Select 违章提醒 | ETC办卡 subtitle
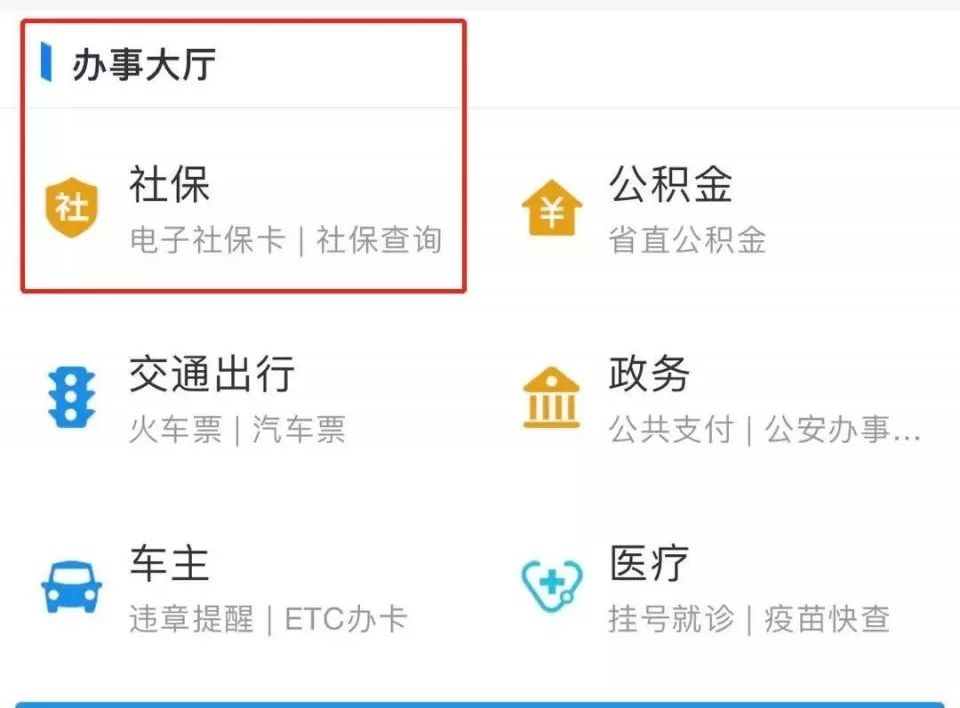Image resolution: width=960 pixels, height=708 pixels. tap(268, 619)
